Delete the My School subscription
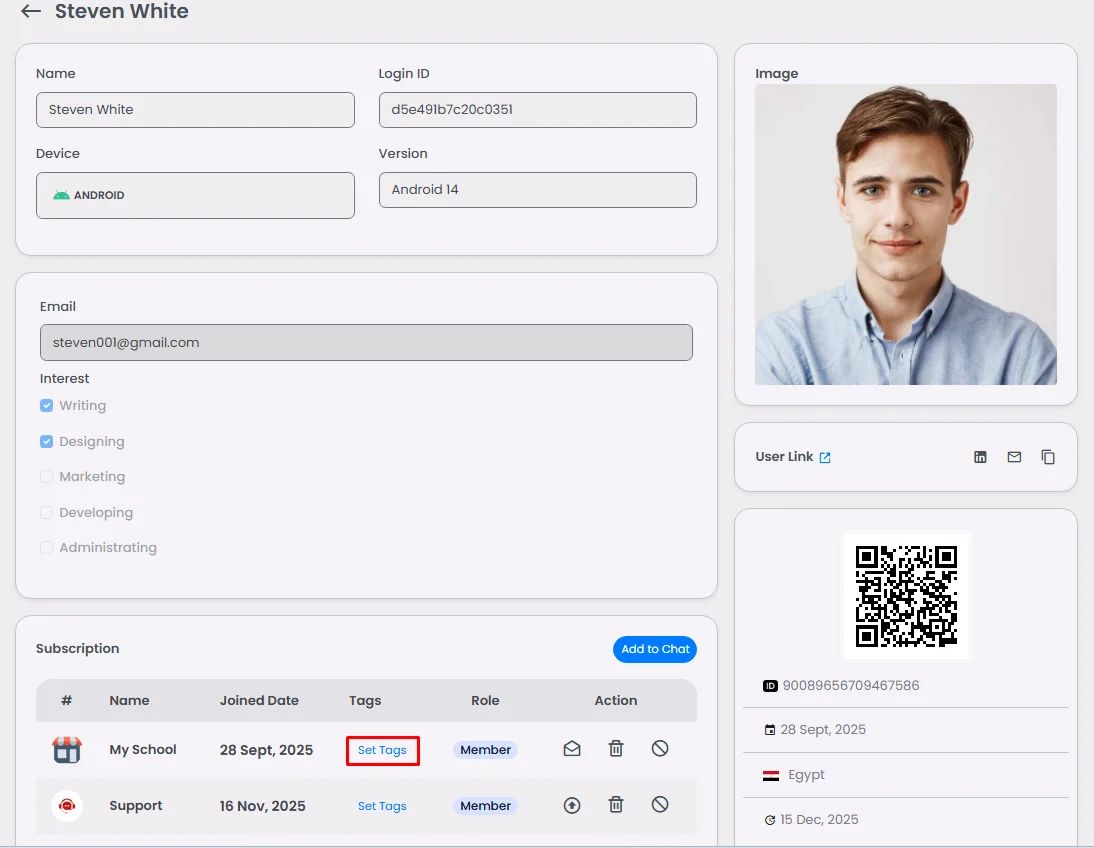1094x848 pixels. coord(616,749)
